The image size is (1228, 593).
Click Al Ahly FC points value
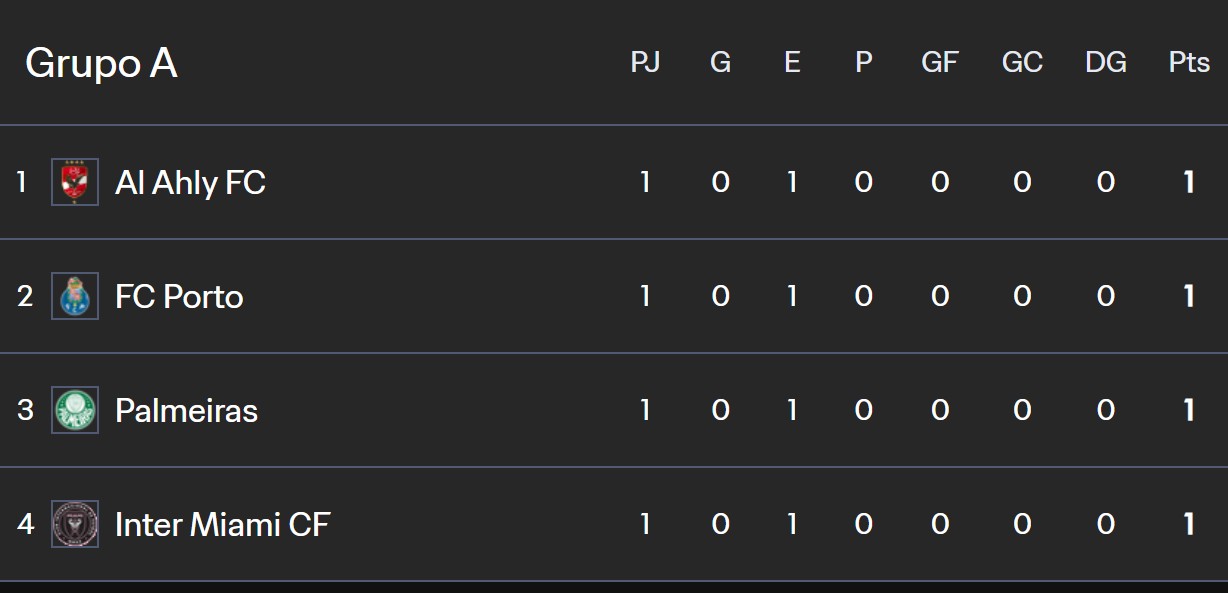pos(1189,182)
